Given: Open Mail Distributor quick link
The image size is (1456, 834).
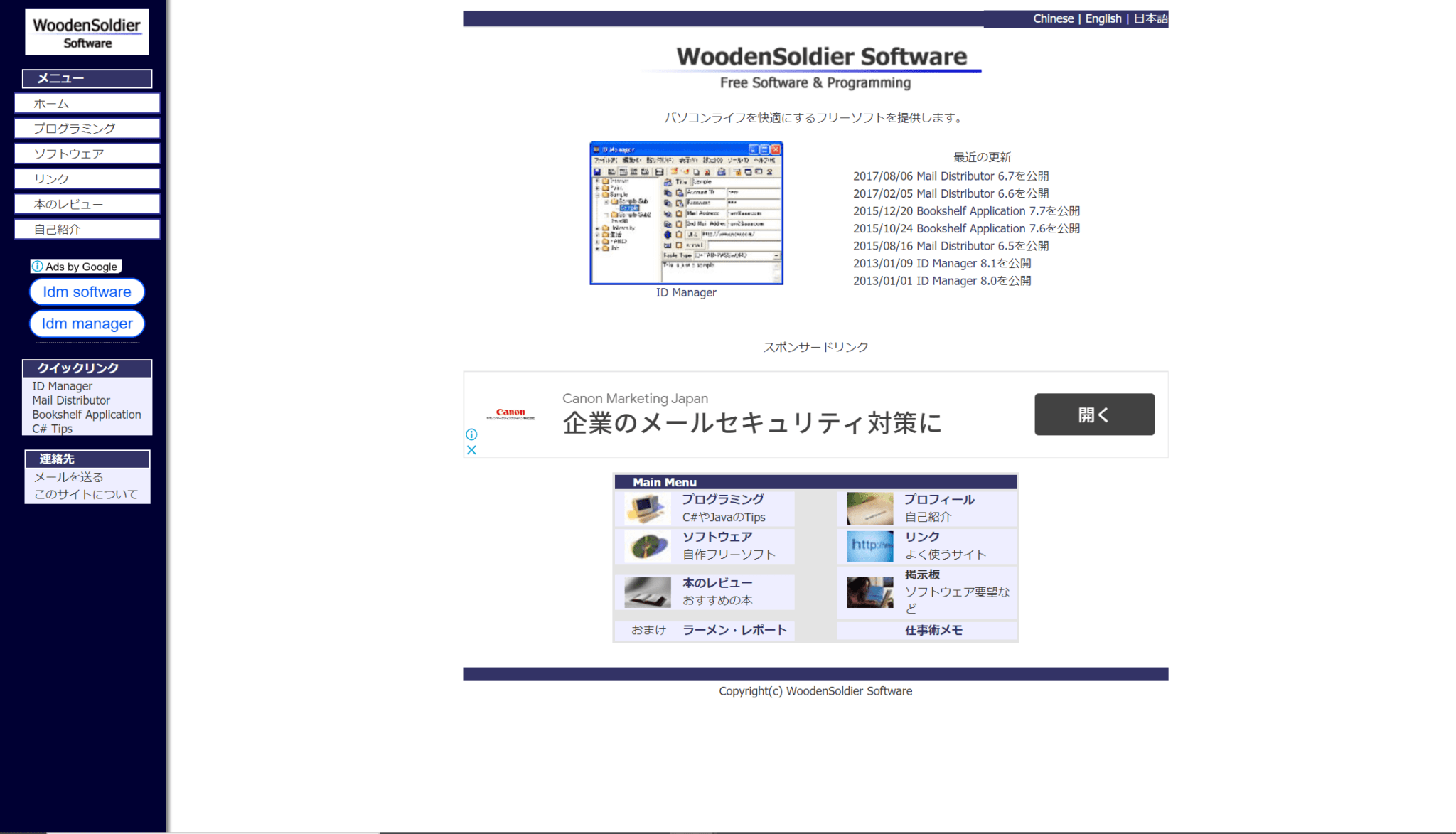Looking at the screenshot, I should point(71,400).
